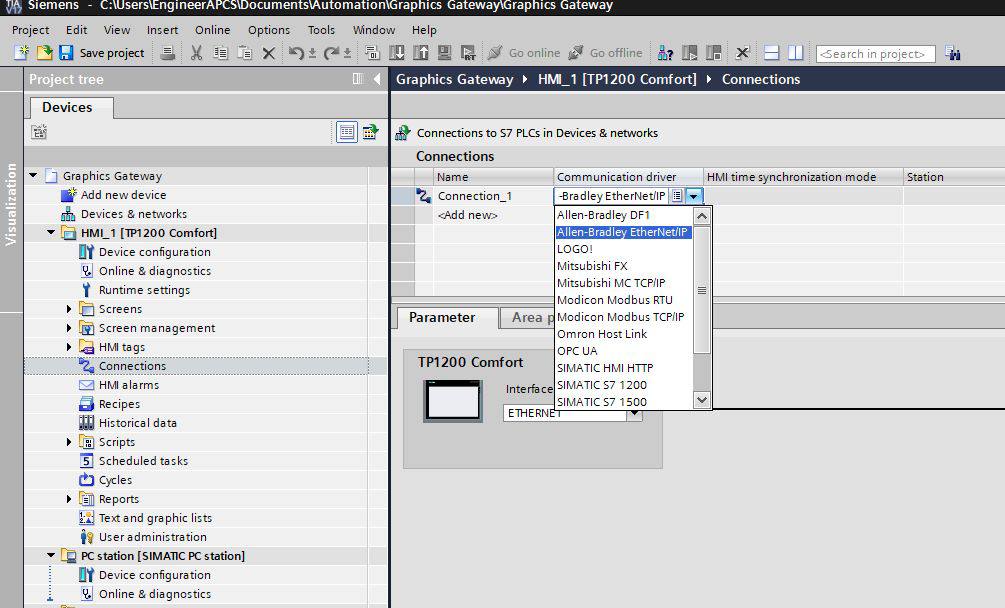Expand the Screen management folder
Viewport: 1005px width, 608px height.
pos(69,328)
